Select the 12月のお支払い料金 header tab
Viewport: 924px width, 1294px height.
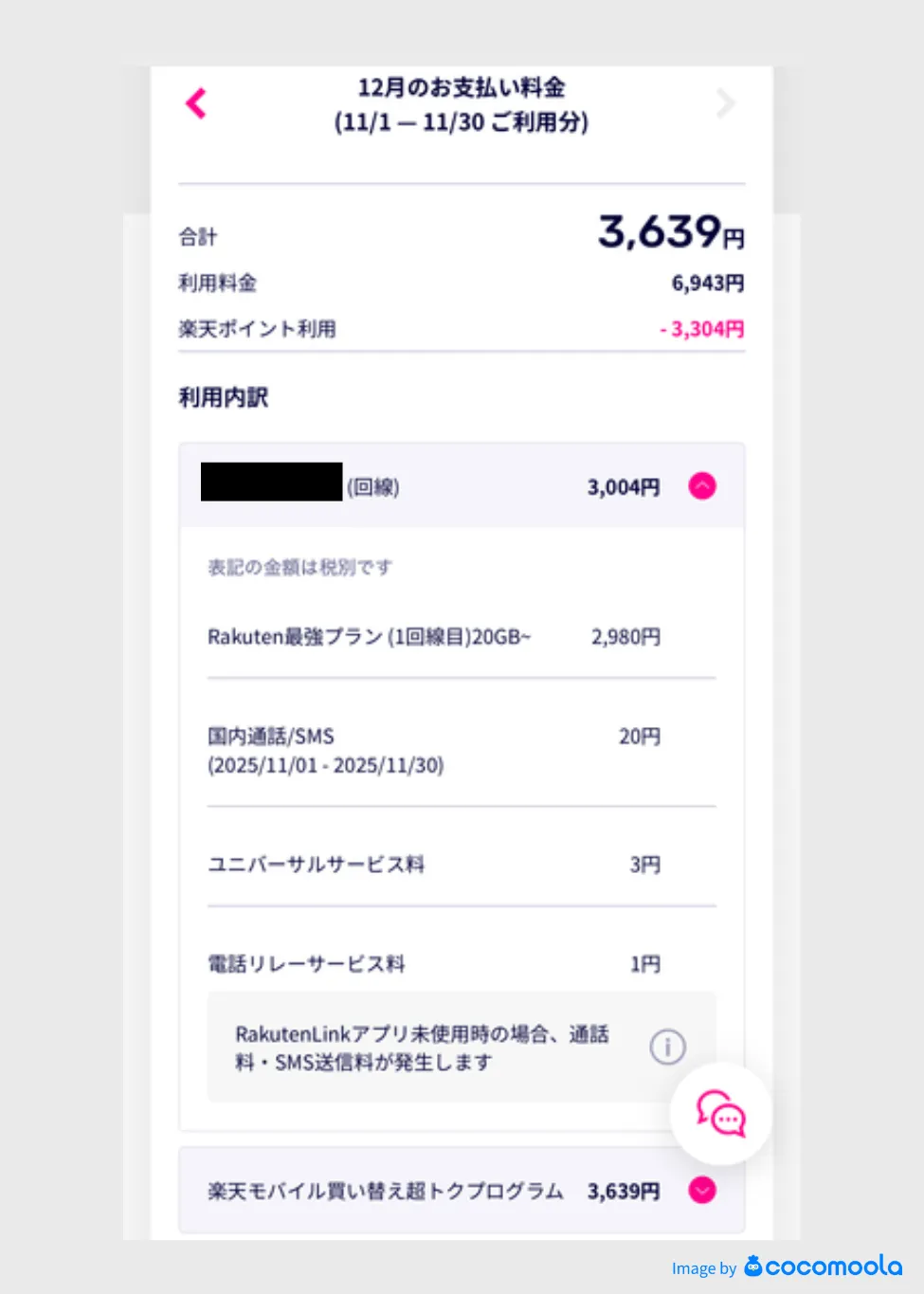coord(461,104)
